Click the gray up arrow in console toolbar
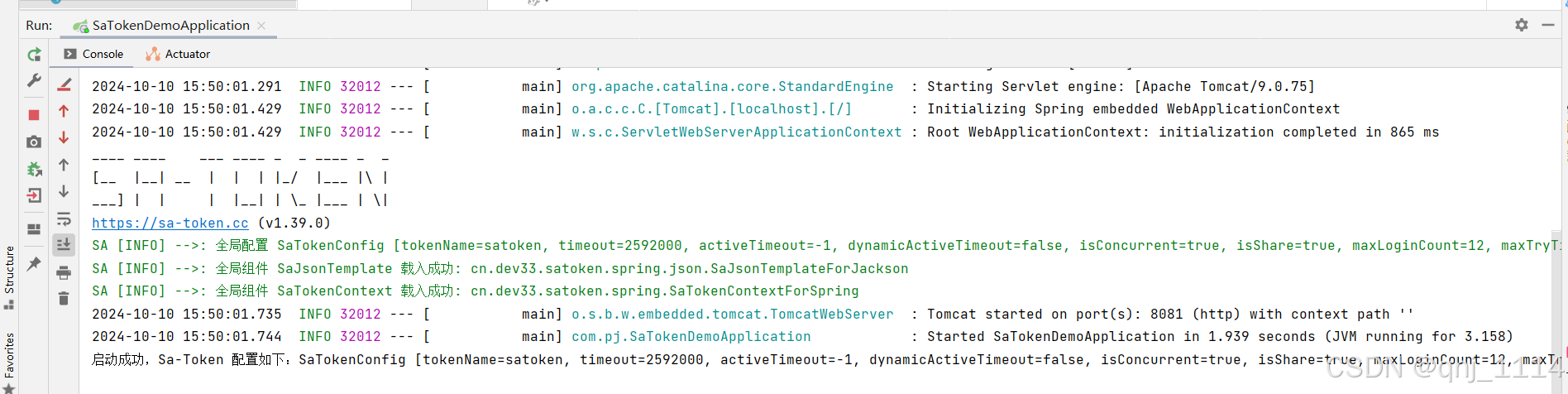This screenshot has width=1568, height=394. (64, 165)
